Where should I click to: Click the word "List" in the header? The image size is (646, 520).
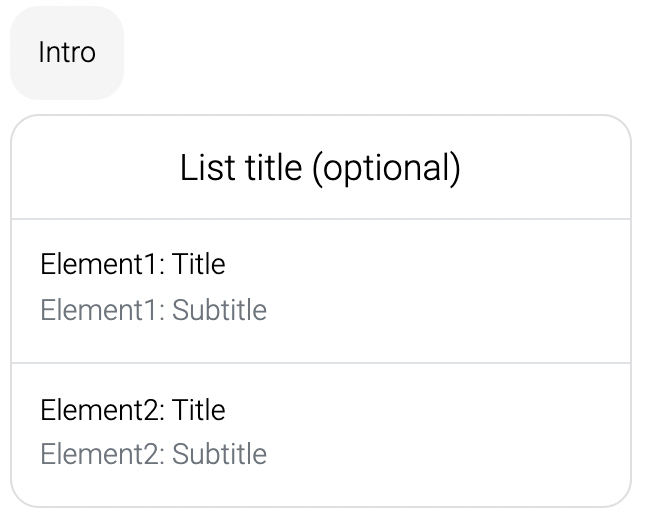click(207, 167)
